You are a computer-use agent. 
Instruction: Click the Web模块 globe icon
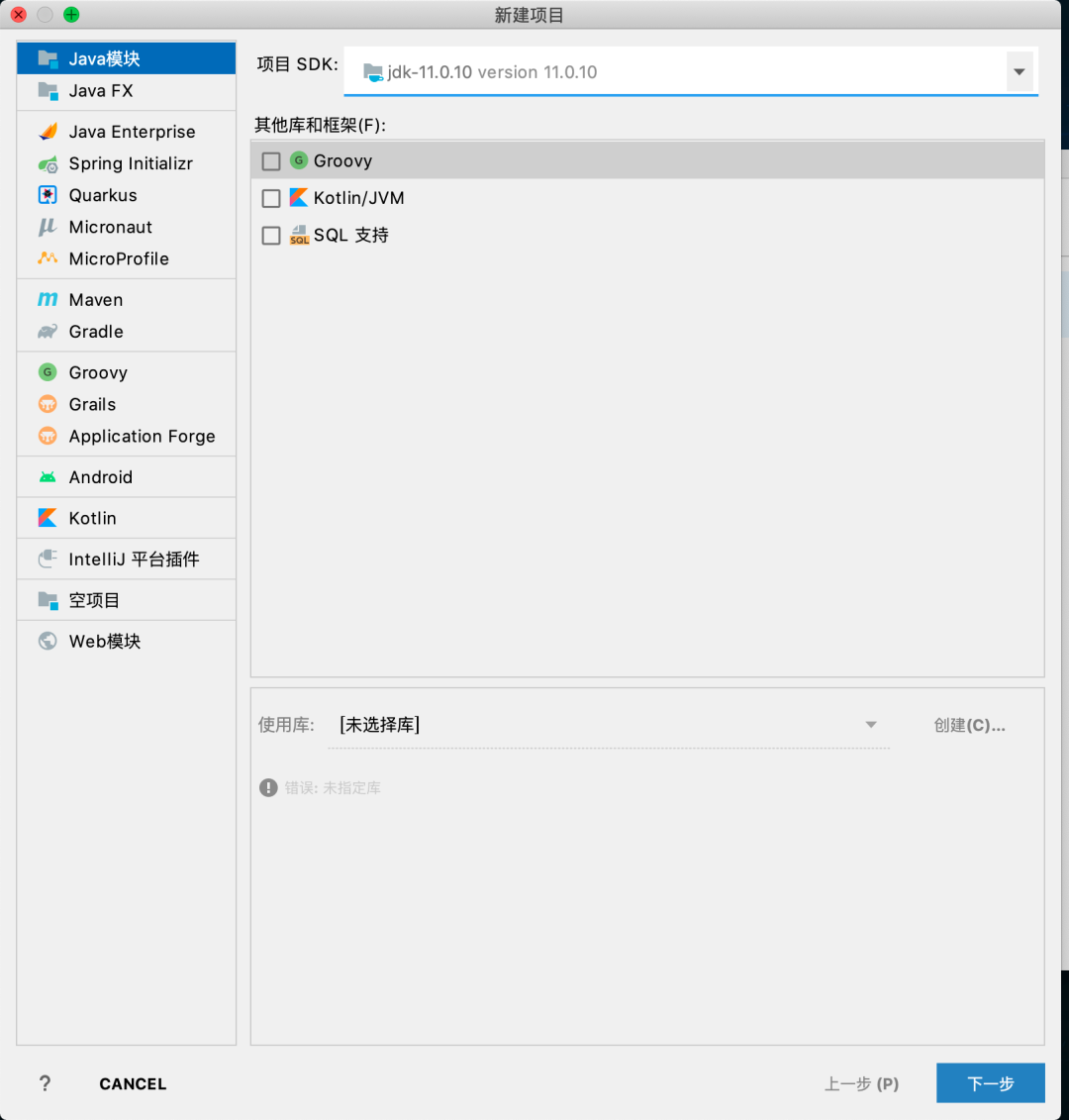48,641
